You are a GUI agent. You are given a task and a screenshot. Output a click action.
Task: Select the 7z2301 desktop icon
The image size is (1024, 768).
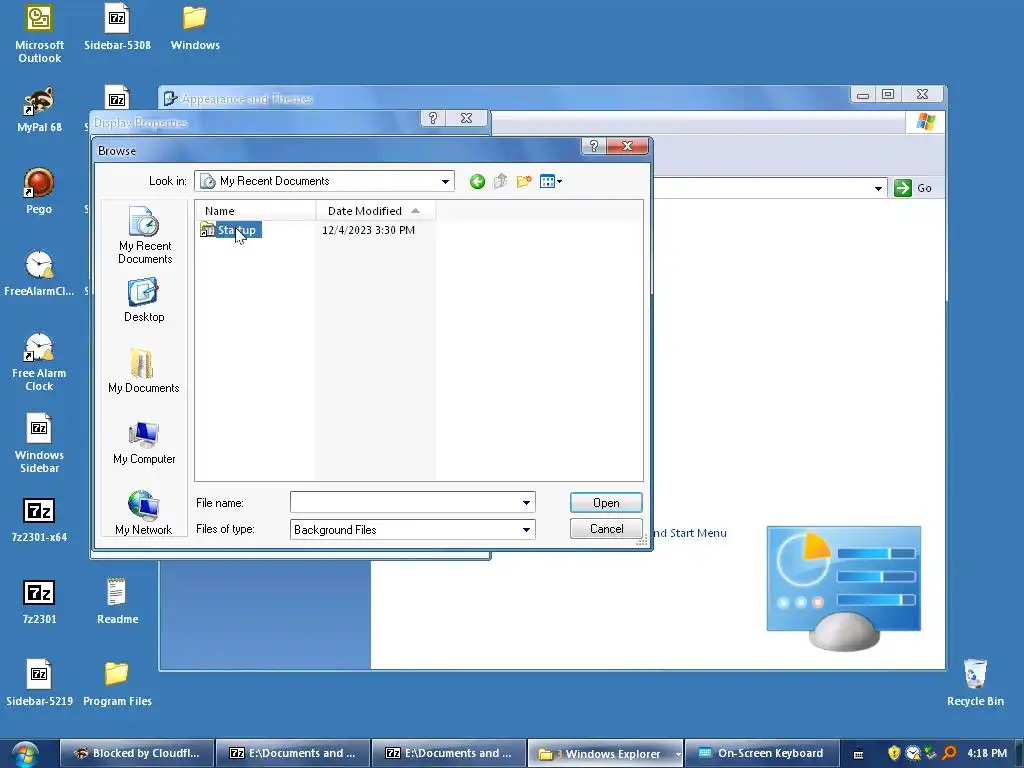[39, 601]
